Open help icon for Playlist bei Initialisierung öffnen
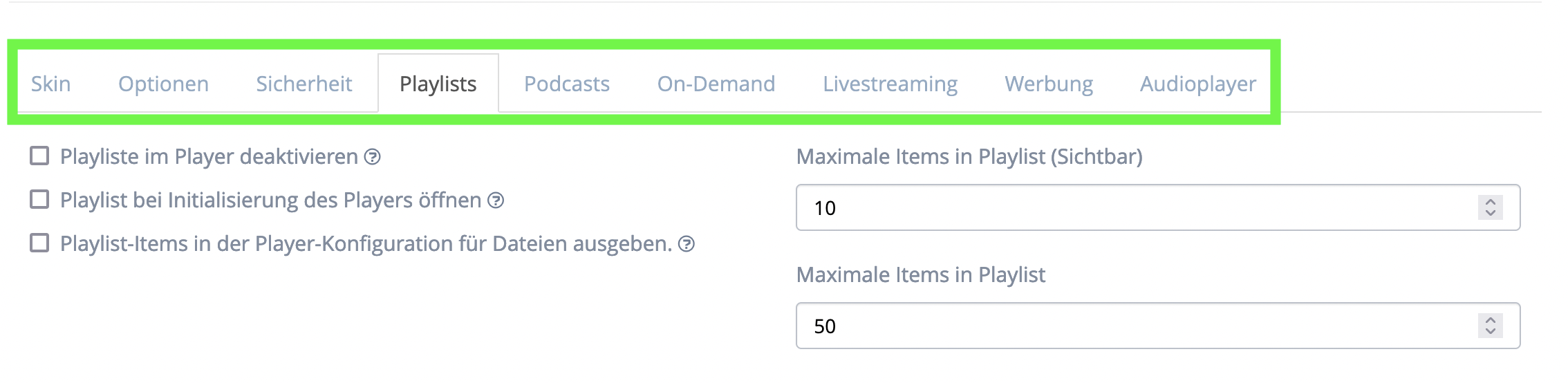This screenshot has width=1568, height=383. [x=496, y=201]
